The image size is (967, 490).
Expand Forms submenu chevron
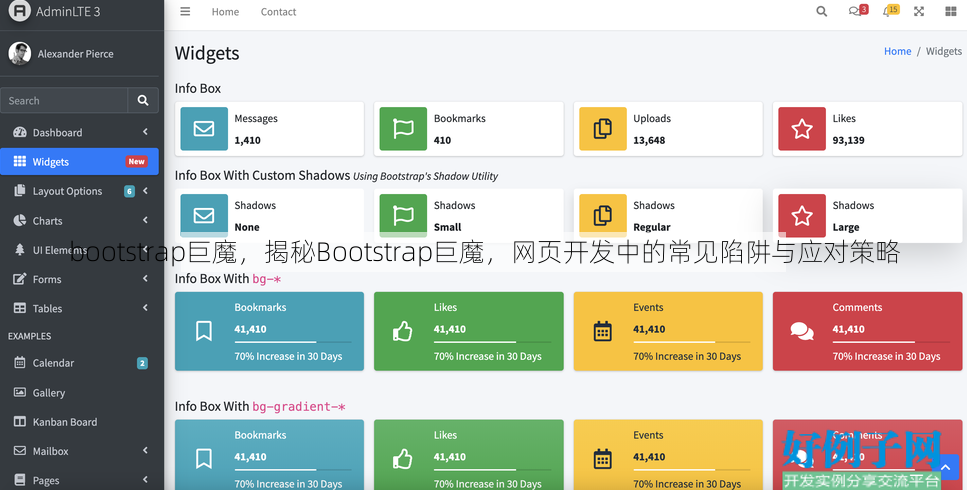(x=145, y=279)
